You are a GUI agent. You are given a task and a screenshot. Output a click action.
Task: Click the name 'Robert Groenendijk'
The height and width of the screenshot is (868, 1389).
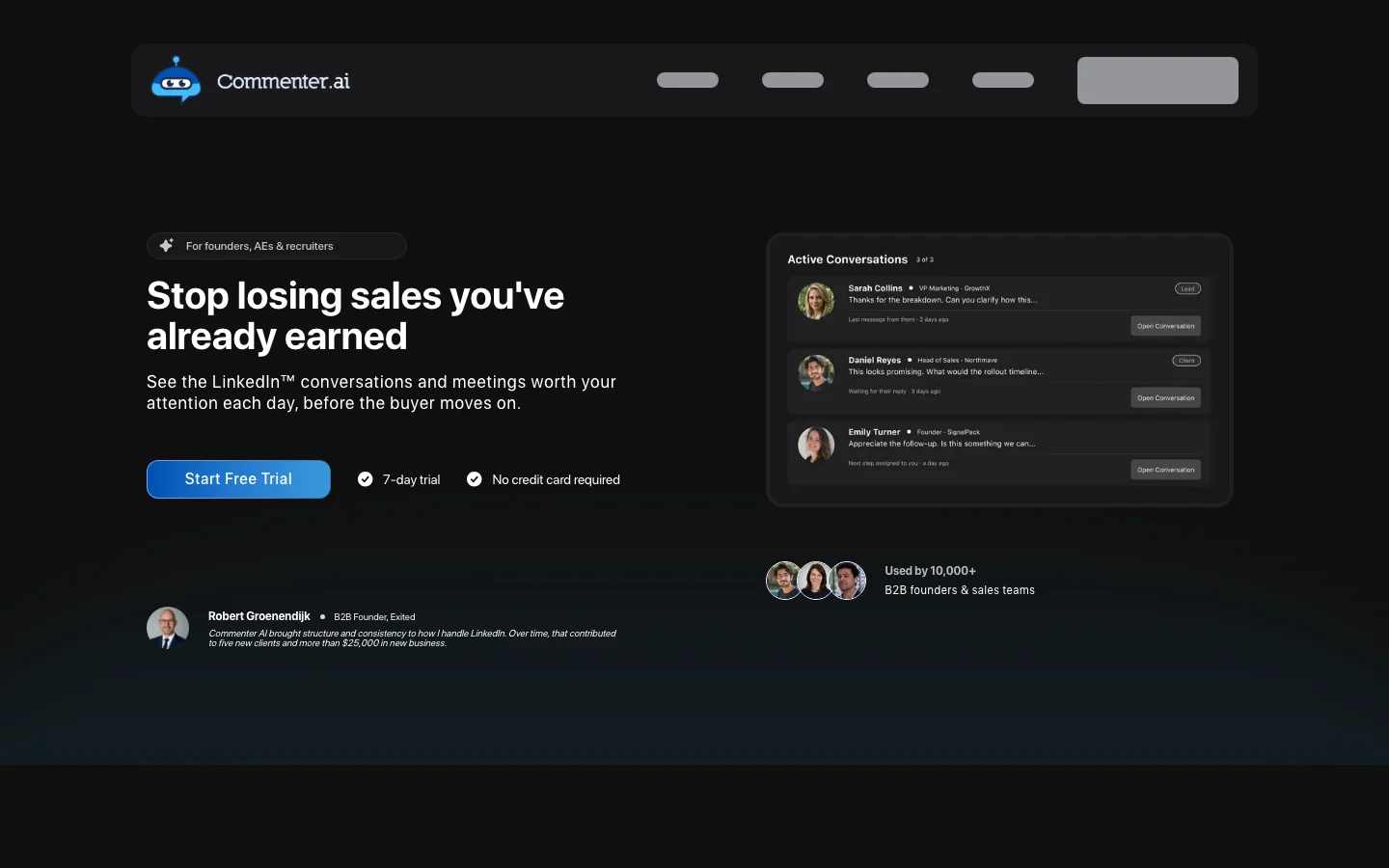pyautogui.click(x=259, y=616)
